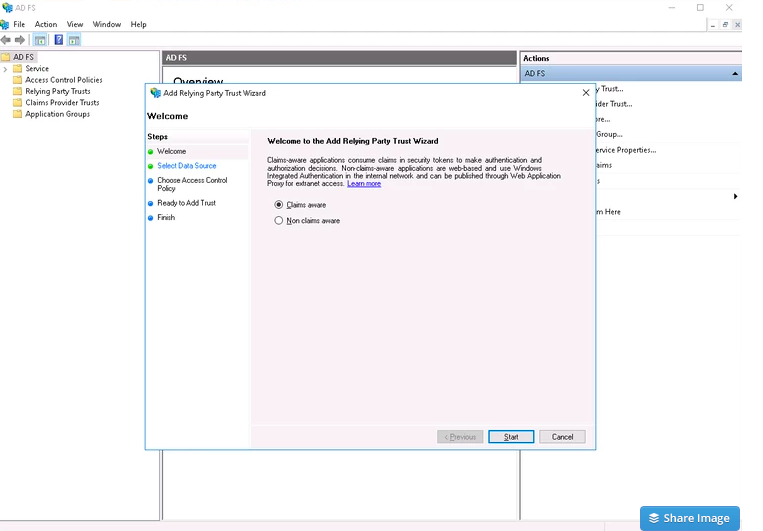Image resolution: width=763 pixels, height=531 pixels.
Task: Click the Welcome step in Steps list
Action: [171, 151]
